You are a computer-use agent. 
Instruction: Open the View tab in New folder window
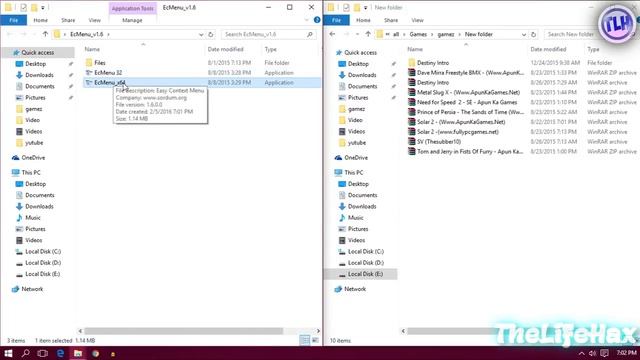click(x=417, y=20)
